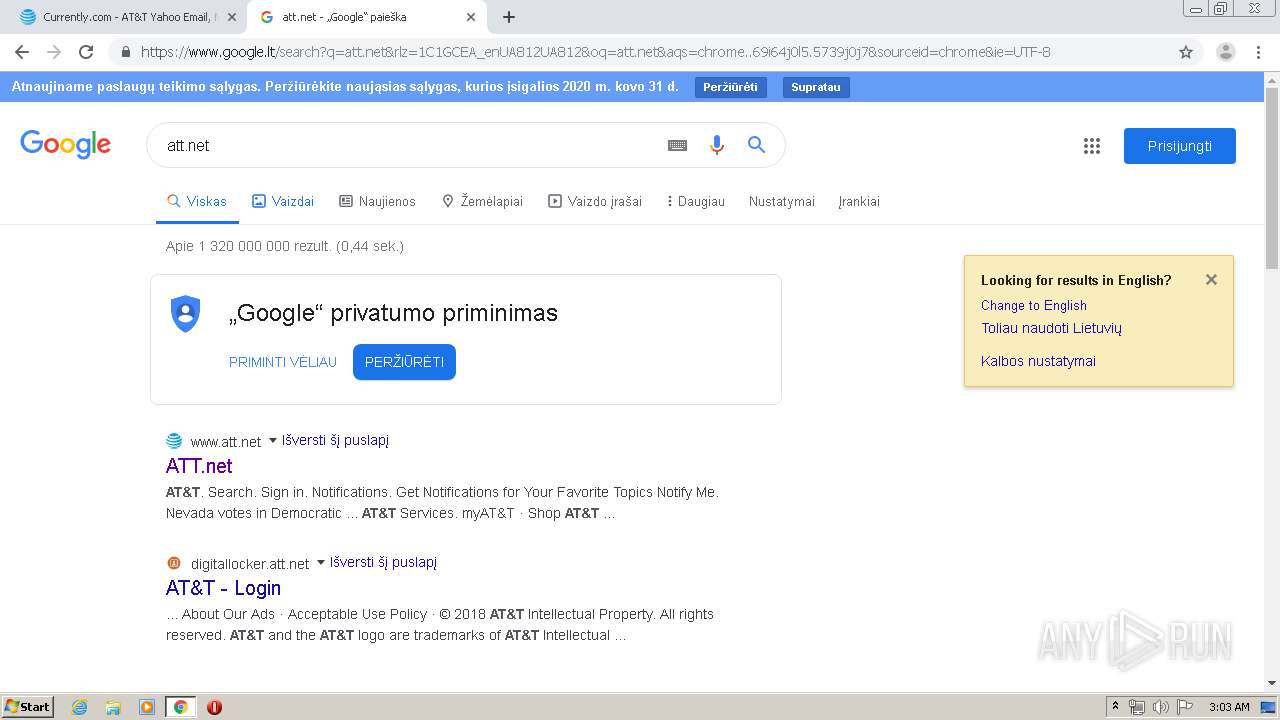Click the blue search magnifier button
Screen dimensions: 1280x720
point(757,145)
